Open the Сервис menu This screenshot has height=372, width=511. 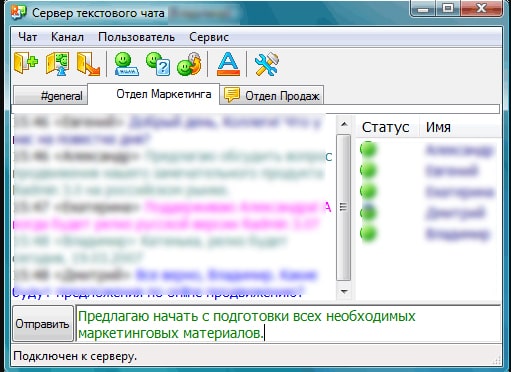[209, 37]
